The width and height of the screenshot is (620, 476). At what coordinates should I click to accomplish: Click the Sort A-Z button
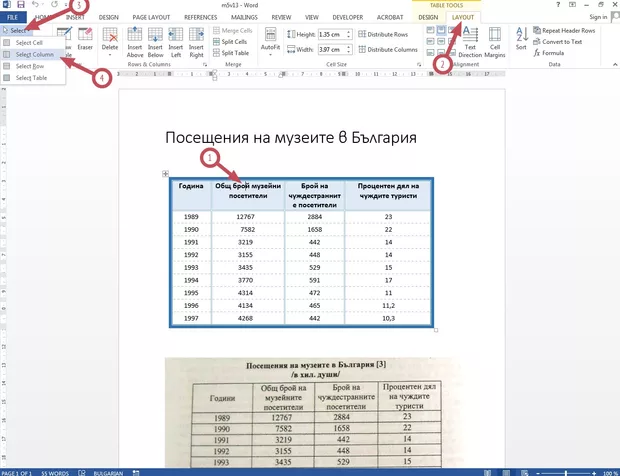tap(522, 38)
